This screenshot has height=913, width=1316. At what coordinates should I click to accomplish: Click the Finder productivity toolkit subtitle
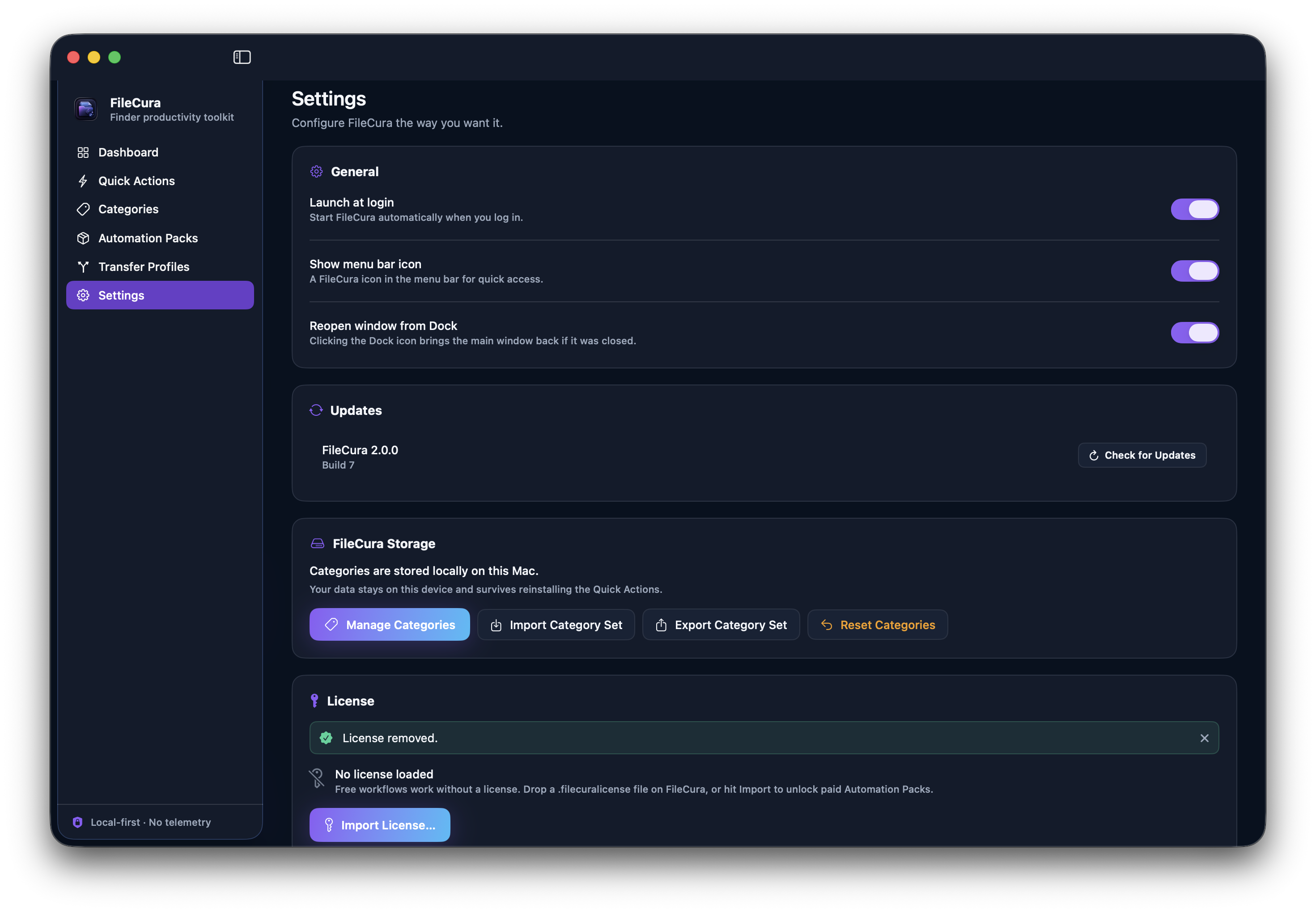coord(172,117)
